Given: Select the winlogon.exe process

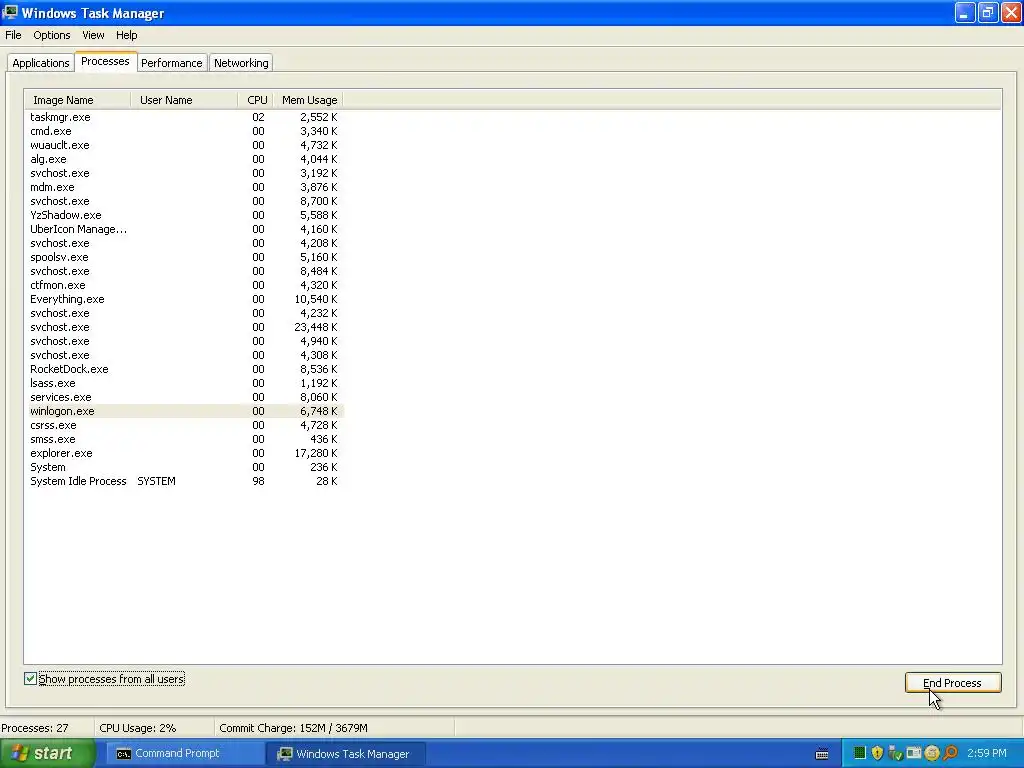Looking at the screenshot, I should click(x=184, y=411).
